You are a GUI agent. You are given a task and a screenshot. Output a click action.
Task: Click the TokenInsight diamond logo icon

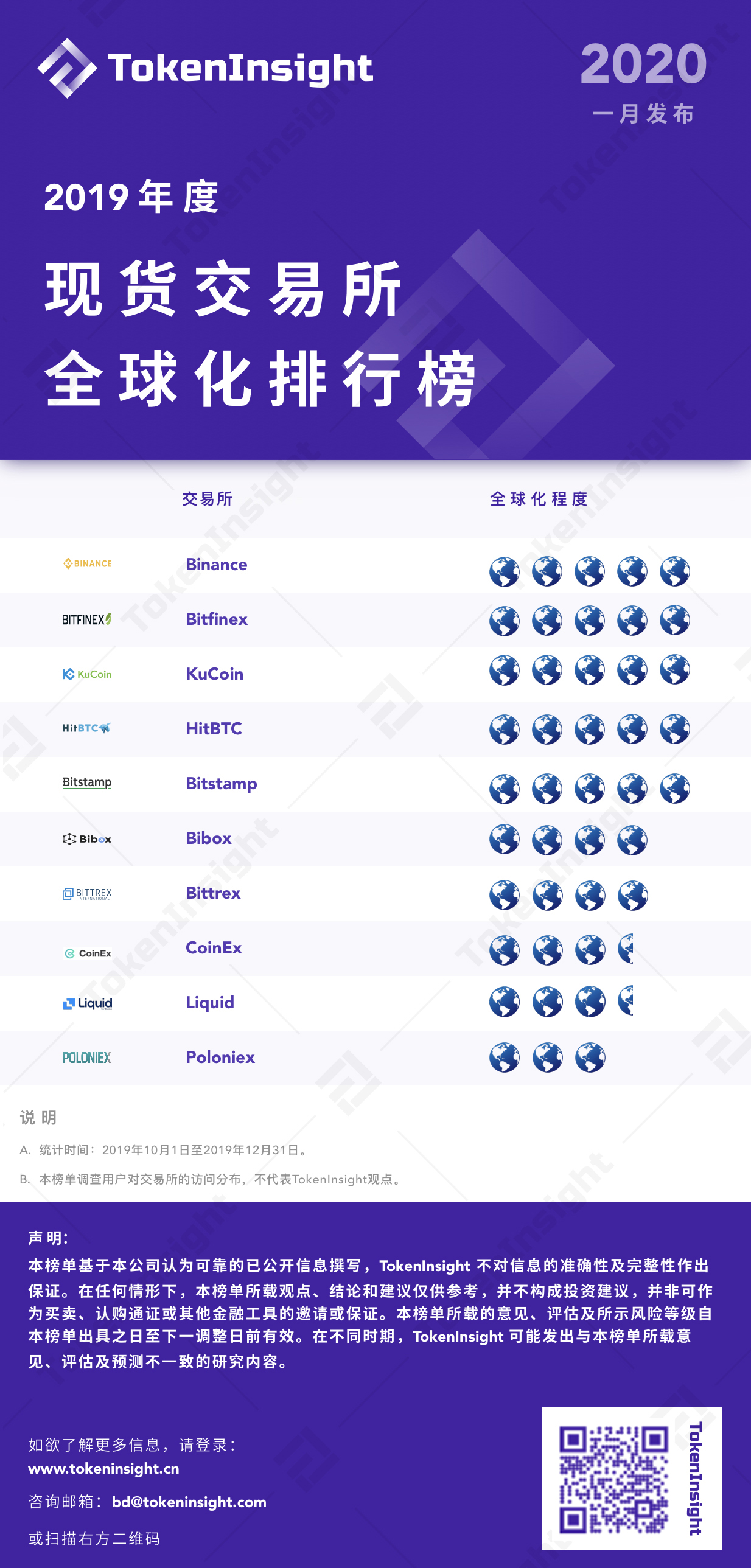click(x=67, y=68)
